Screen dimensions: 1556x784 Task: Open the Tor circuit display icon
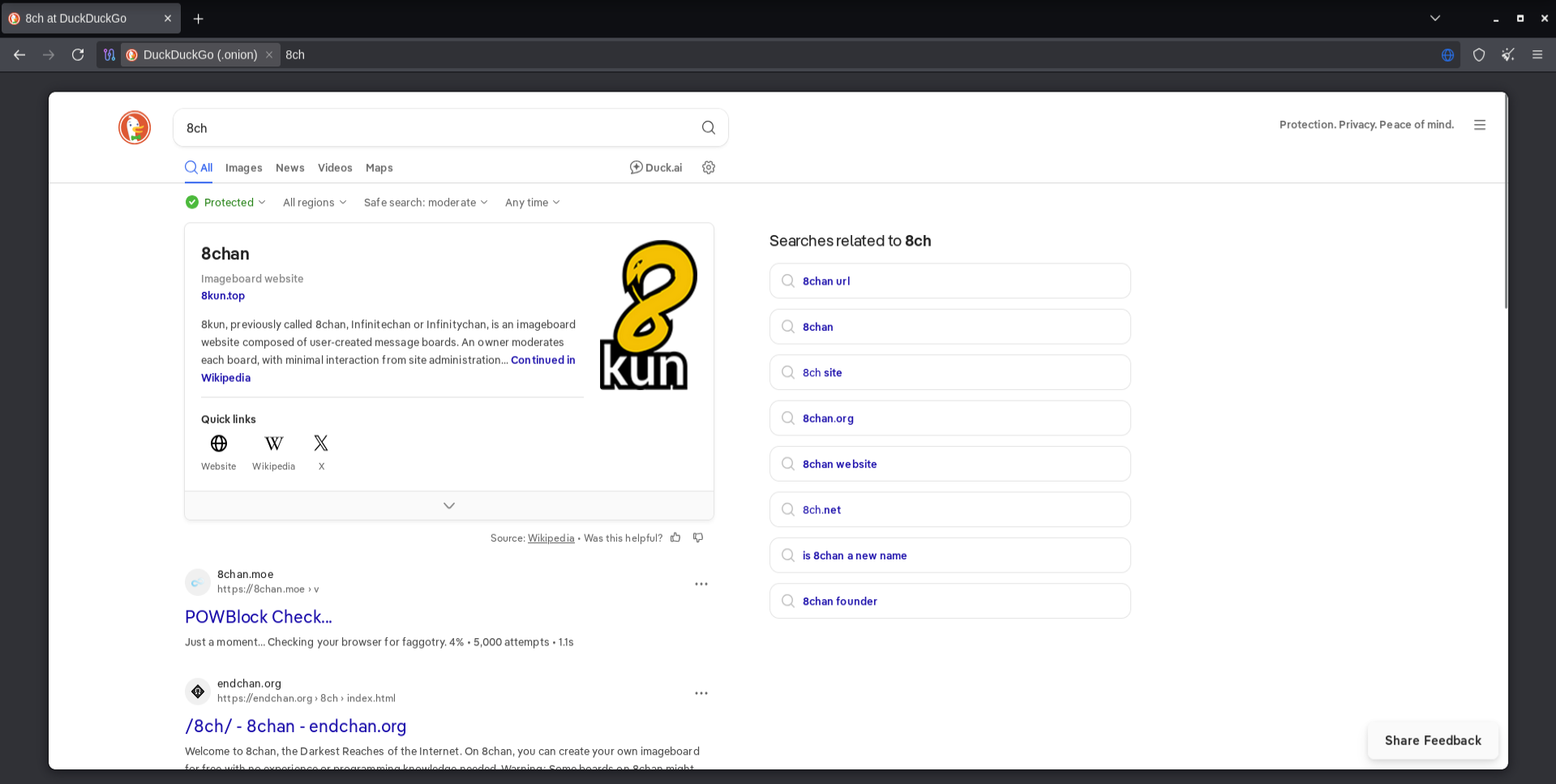coord(109,55)
